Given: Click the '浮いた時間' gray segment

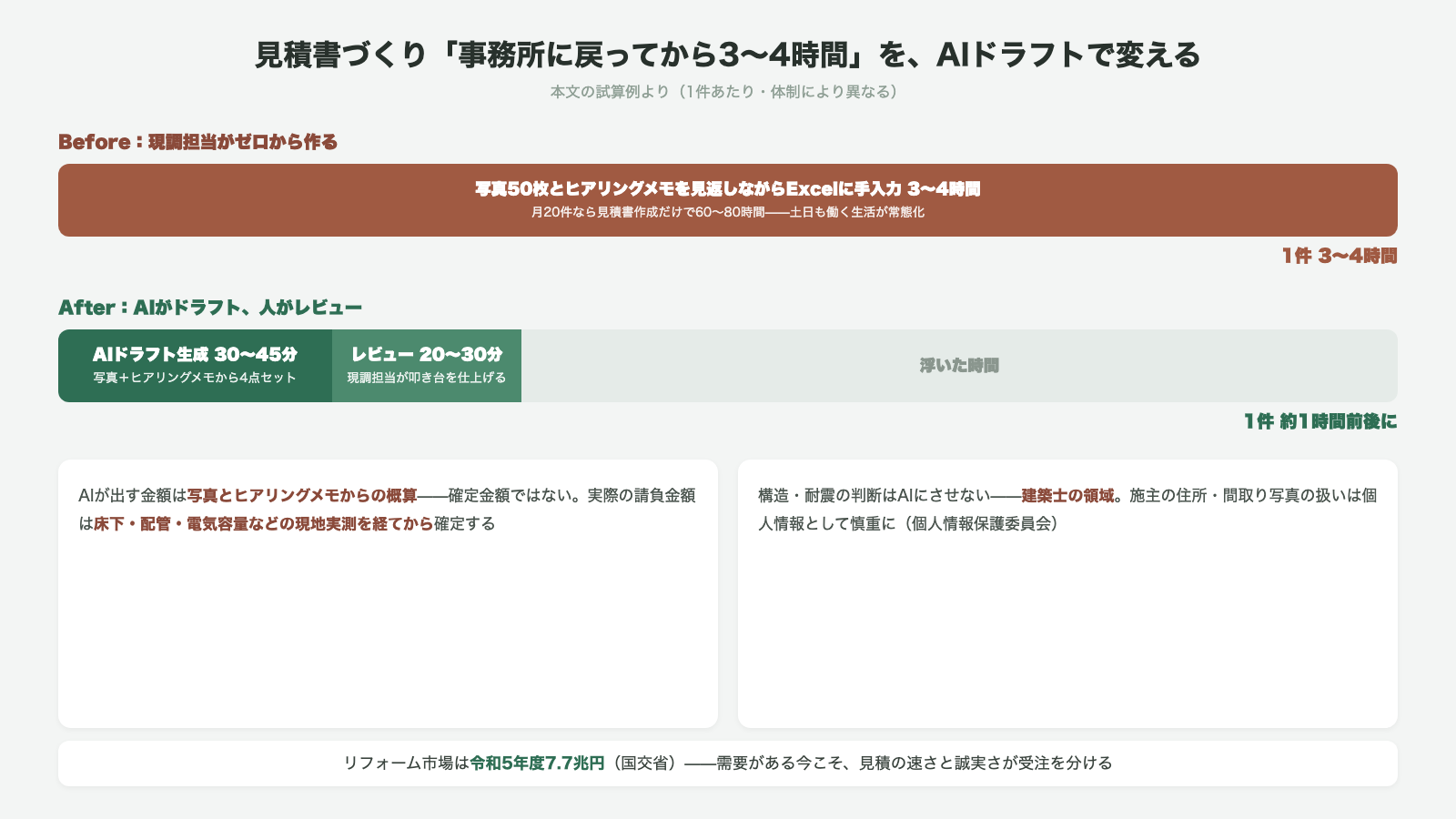Looking at the screenshot, I should click(959, 366).
